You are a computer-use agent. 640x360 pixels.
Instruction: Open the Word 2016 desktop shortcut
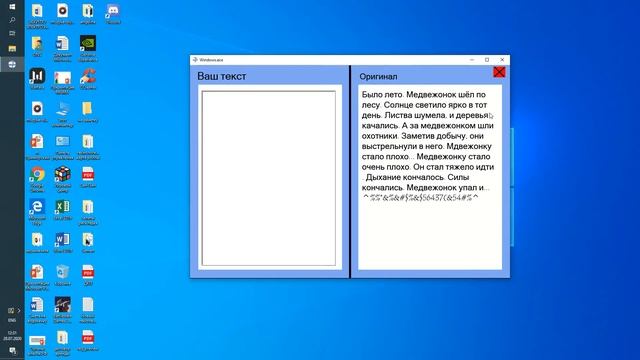[x=62, y=242]
